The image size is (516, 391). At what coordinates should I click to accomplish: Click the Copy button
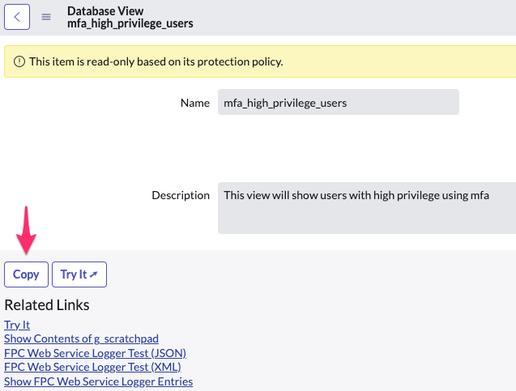click(x=26, y=274)
